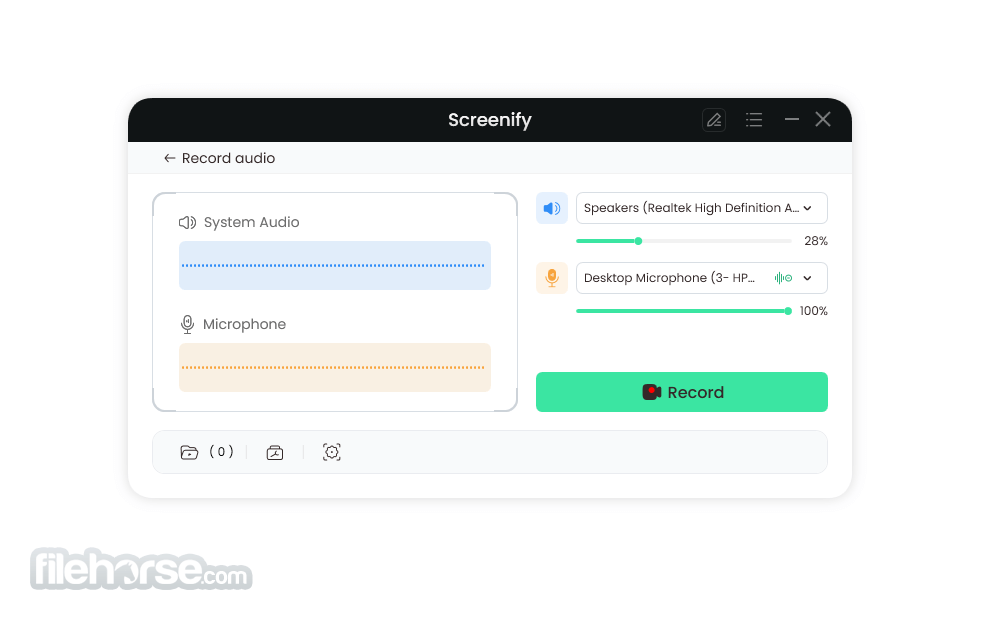
Task: Toggle the orange microphone icon
Action: 552,278
